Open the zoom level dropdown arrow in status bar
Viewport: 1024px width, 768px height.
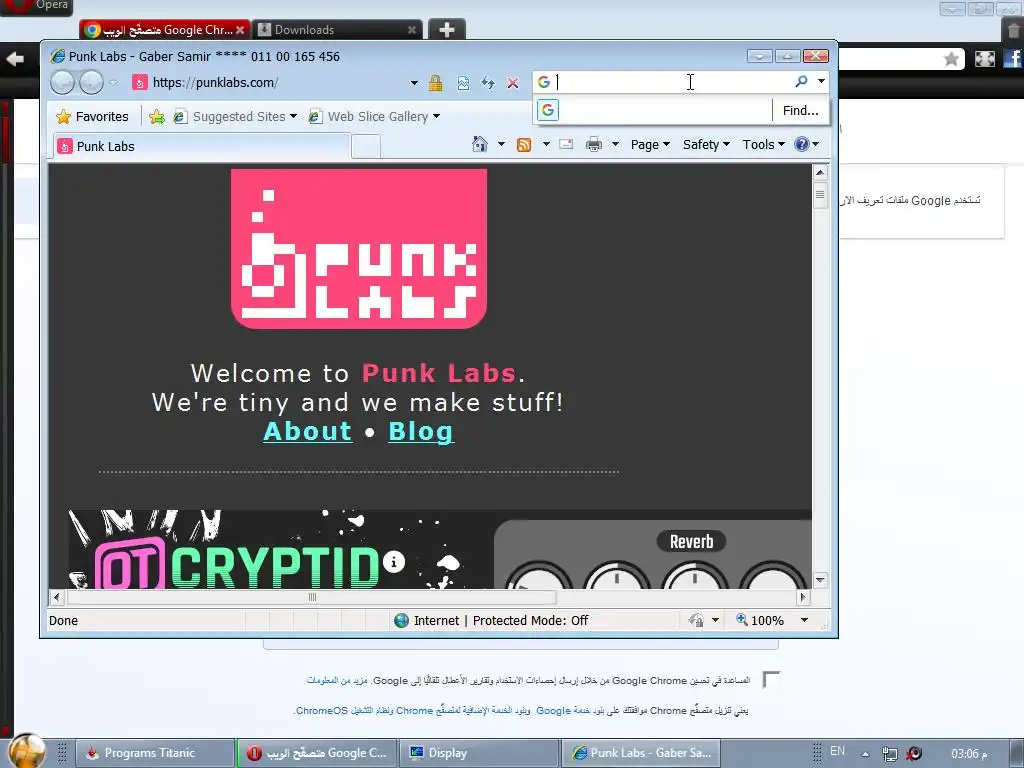point(805,620)
